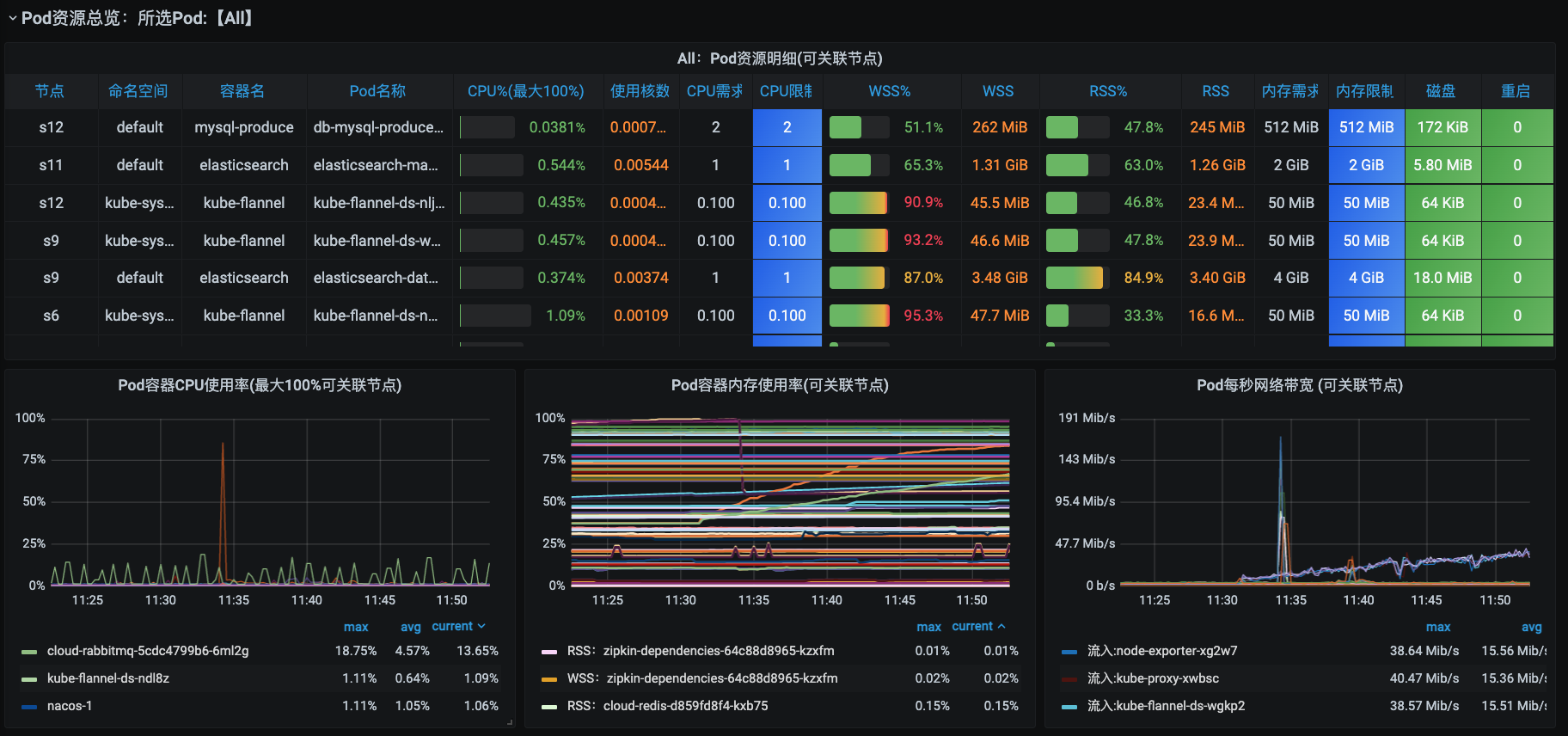
Task: Select nacos-1 legend entry
Action: 70,706
